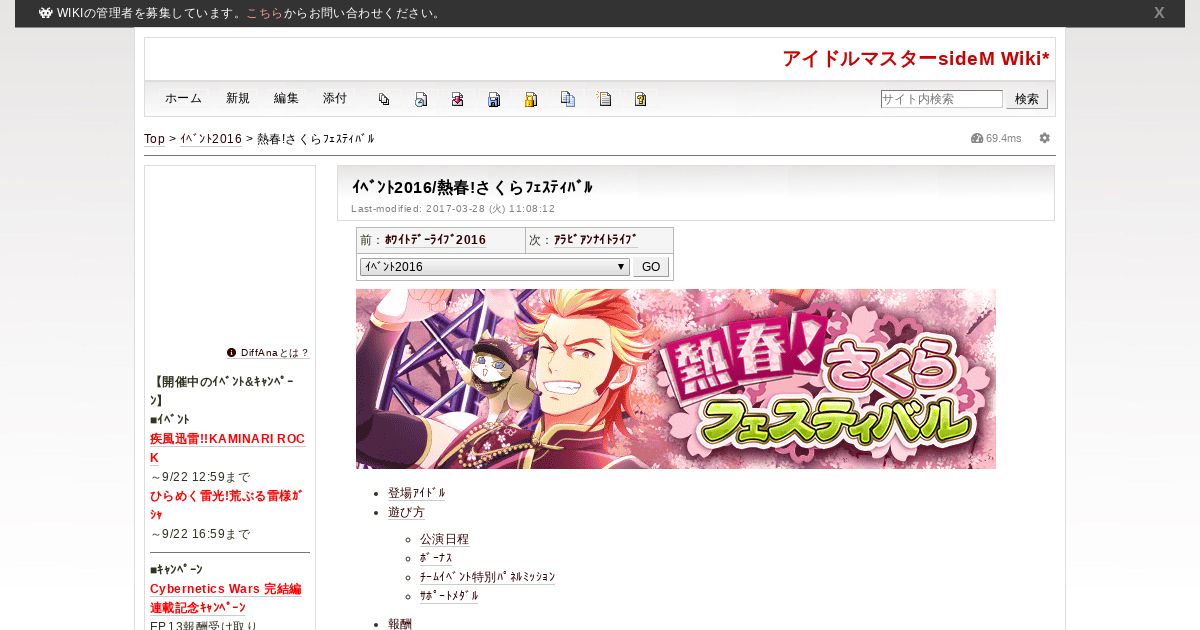The height and width of the screenshot is (630, 1200).
Task: Jump to ﾁｰﾑｲﾍﾞﾝﾄ特別ﾊﾟﾈﾙﾐｯｼｮﾝ subsection
Action: 487,577
